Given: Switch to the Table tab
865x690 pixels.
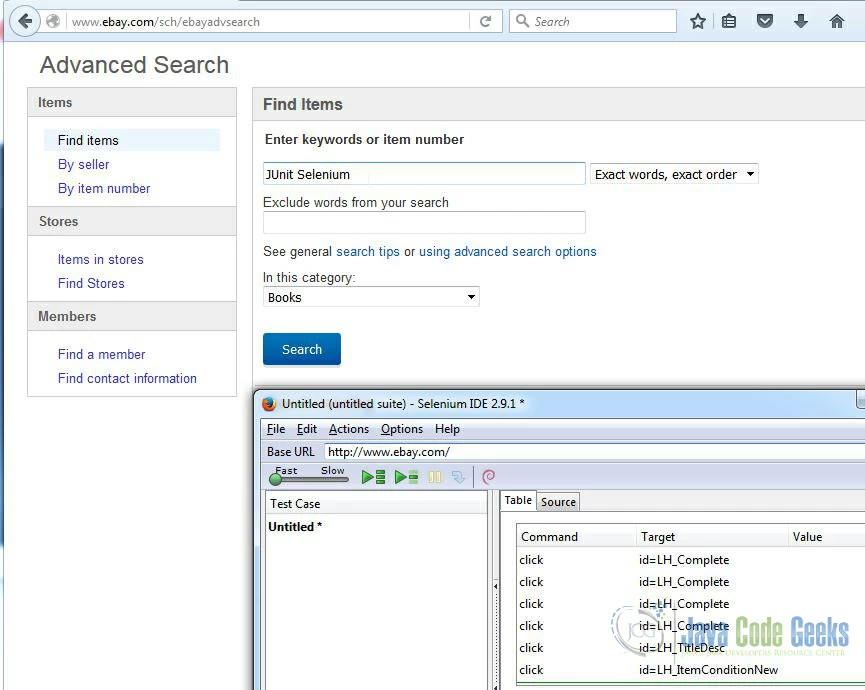Looking at the screenshot, I should (x=518, y=500).
